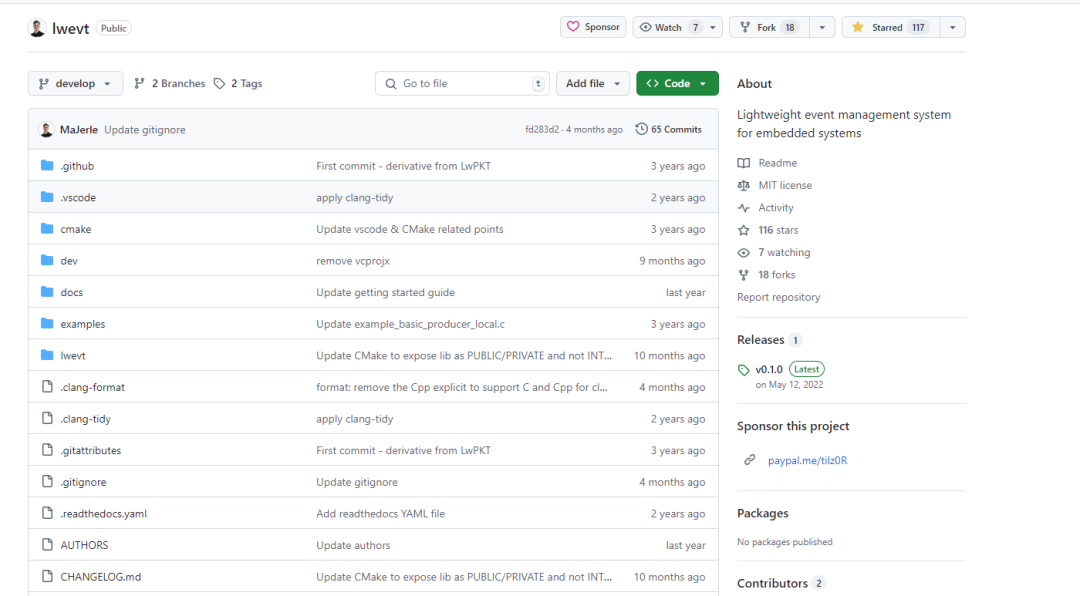The image size is (1080, 596).
Task: Open the v0.1.0 Latest release
Action: point(770,369)
